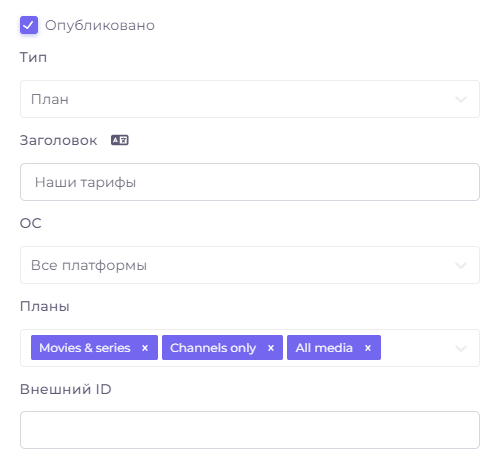Click the Опубликовано checkbox label

[x=100, y=25]
